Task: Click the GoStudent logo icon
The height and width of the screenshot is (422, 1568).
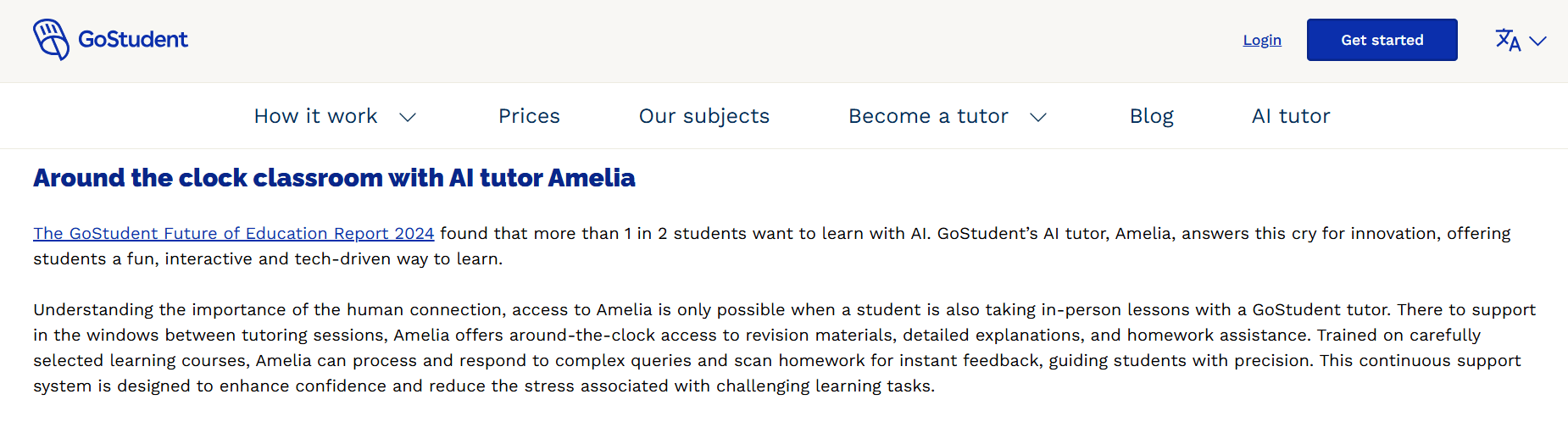Action: 51,40
